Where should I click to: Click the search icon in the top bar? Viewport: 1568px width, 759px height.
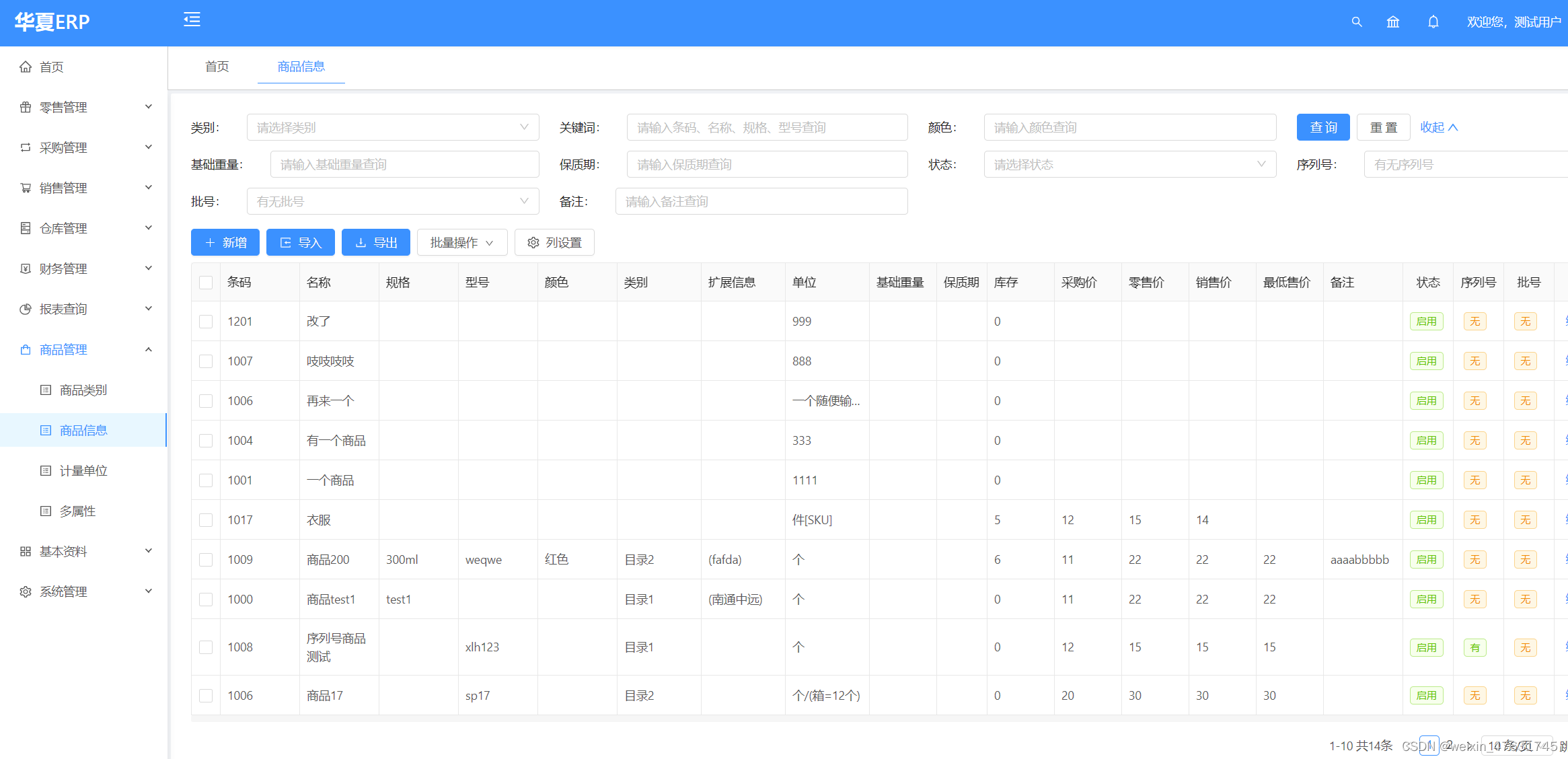click(1356, 22)
